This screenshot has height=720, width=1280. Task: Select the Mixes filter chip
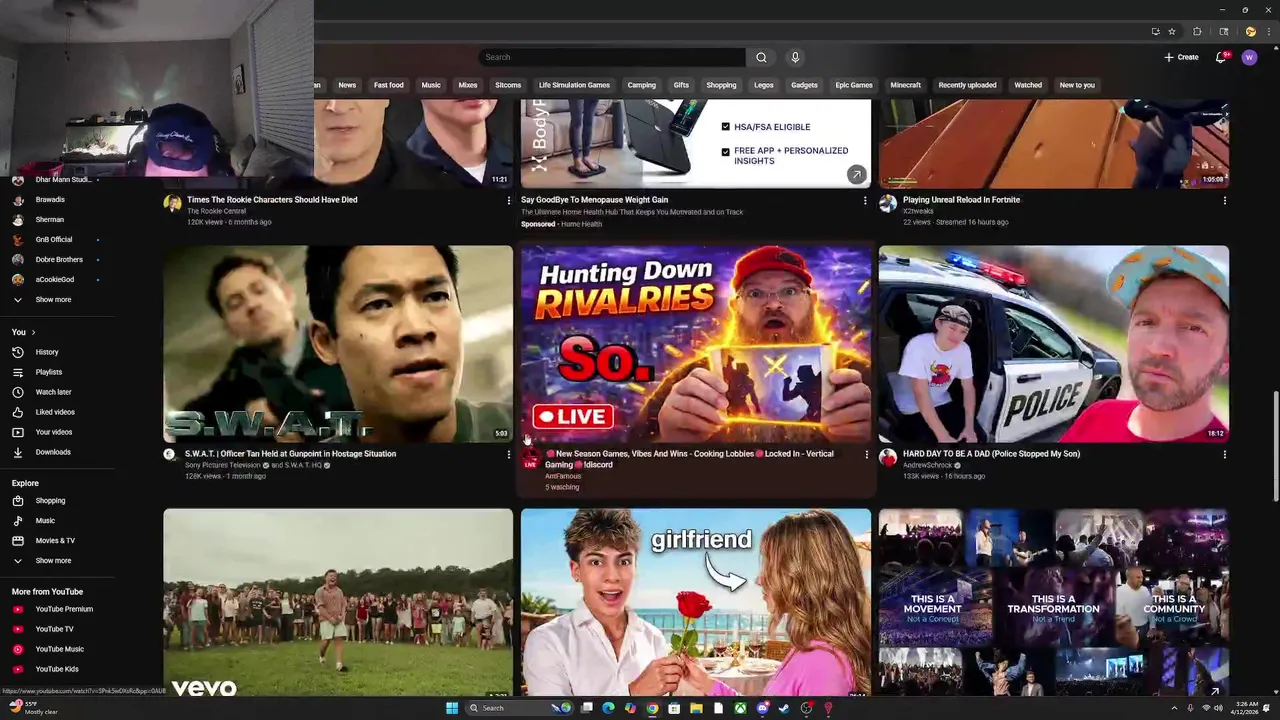coord(468,85)
